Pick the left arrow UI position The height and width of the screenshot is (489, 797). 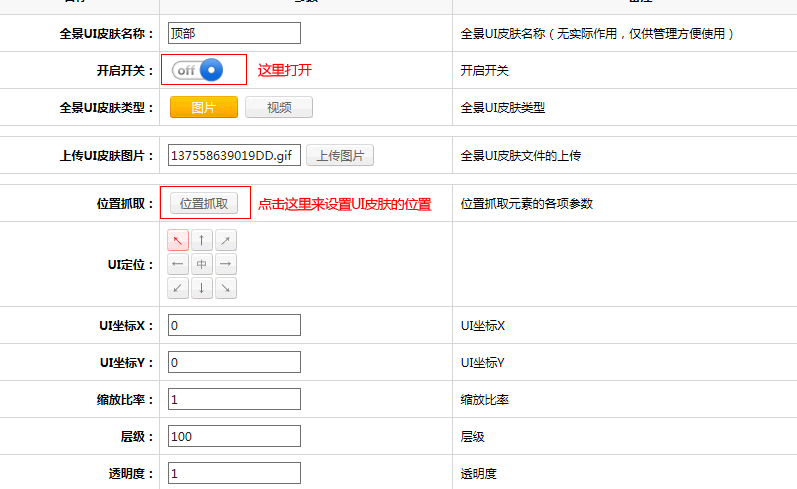click(x=178, y=264)
